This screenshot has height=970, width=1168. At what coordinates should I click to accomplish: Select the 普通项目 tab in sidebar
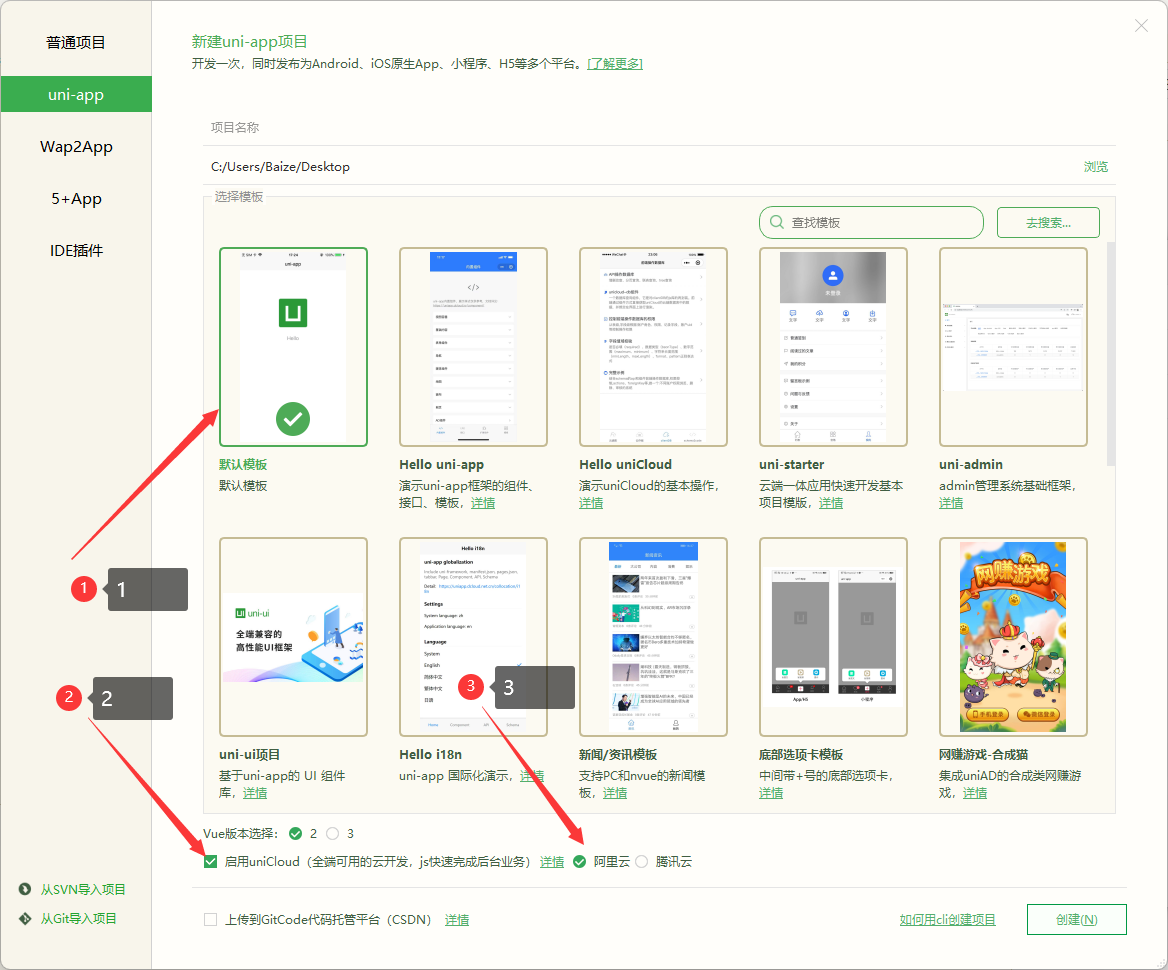[76, 42]
